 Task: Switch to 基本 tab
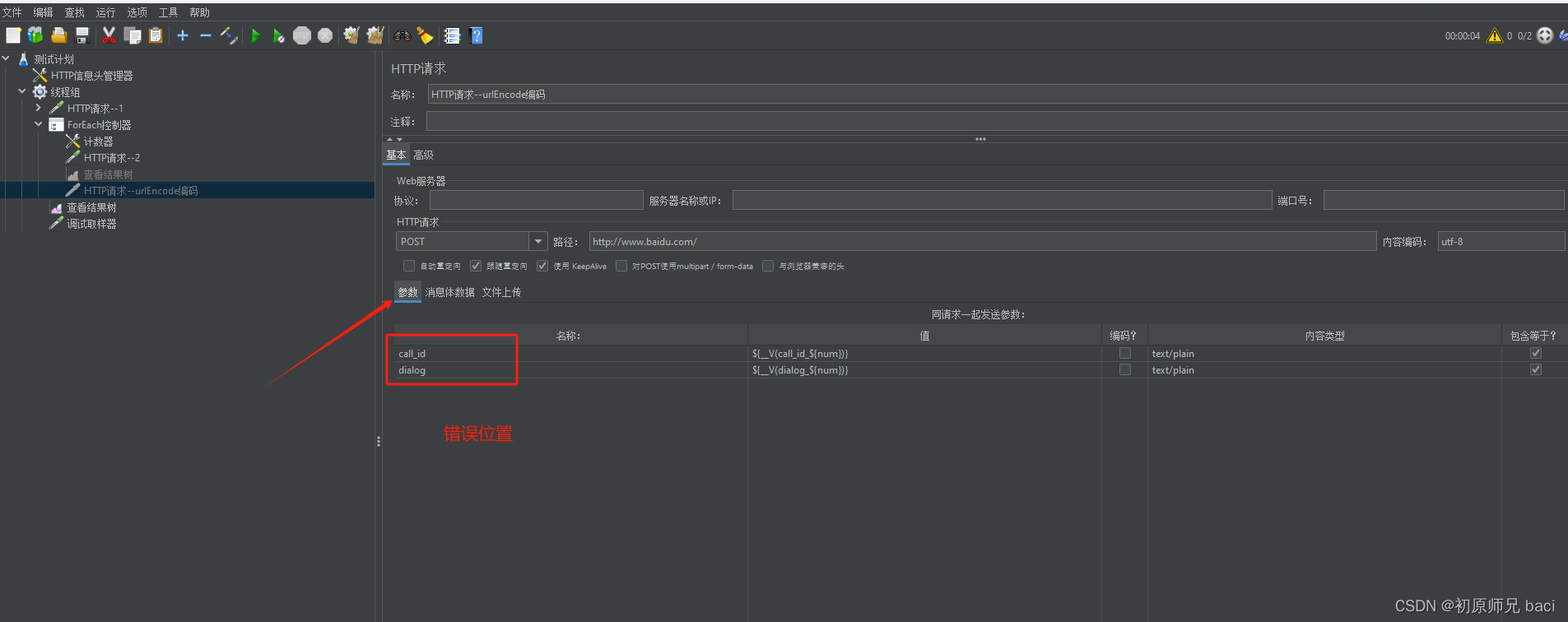pyautogui.click(x=396, y=155)
